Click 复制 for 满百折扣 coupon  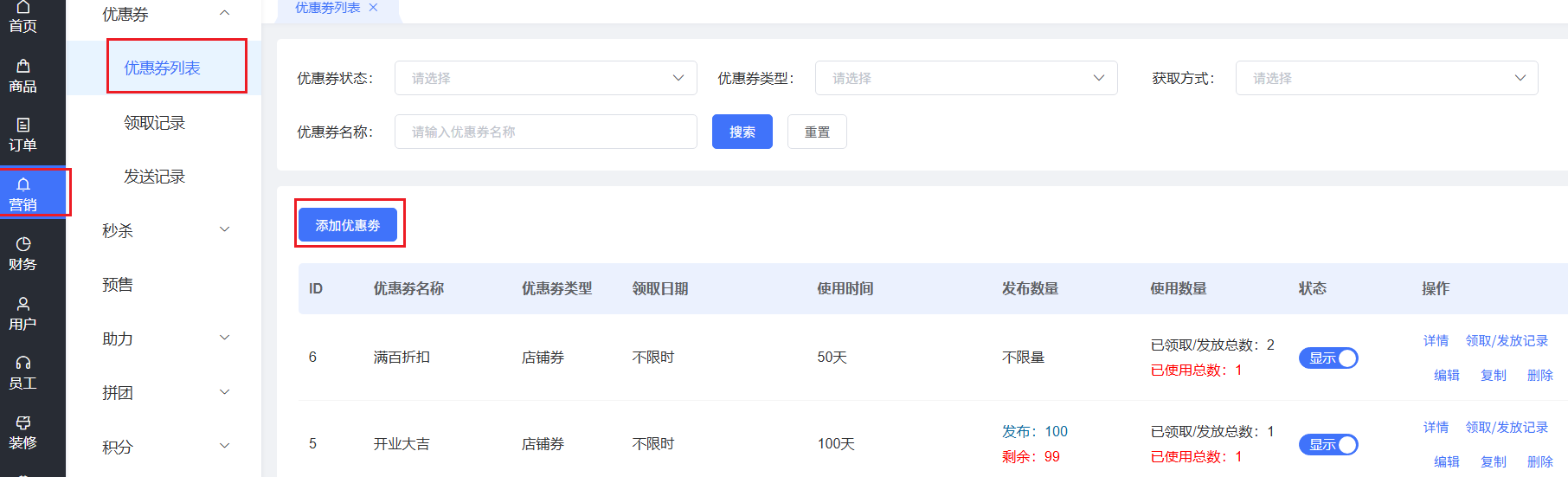1494,375
